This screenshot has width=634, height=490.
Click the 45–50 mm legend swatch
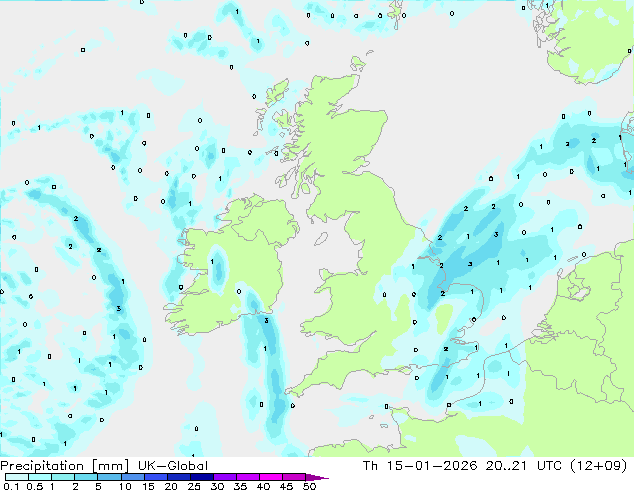[293, 477]
